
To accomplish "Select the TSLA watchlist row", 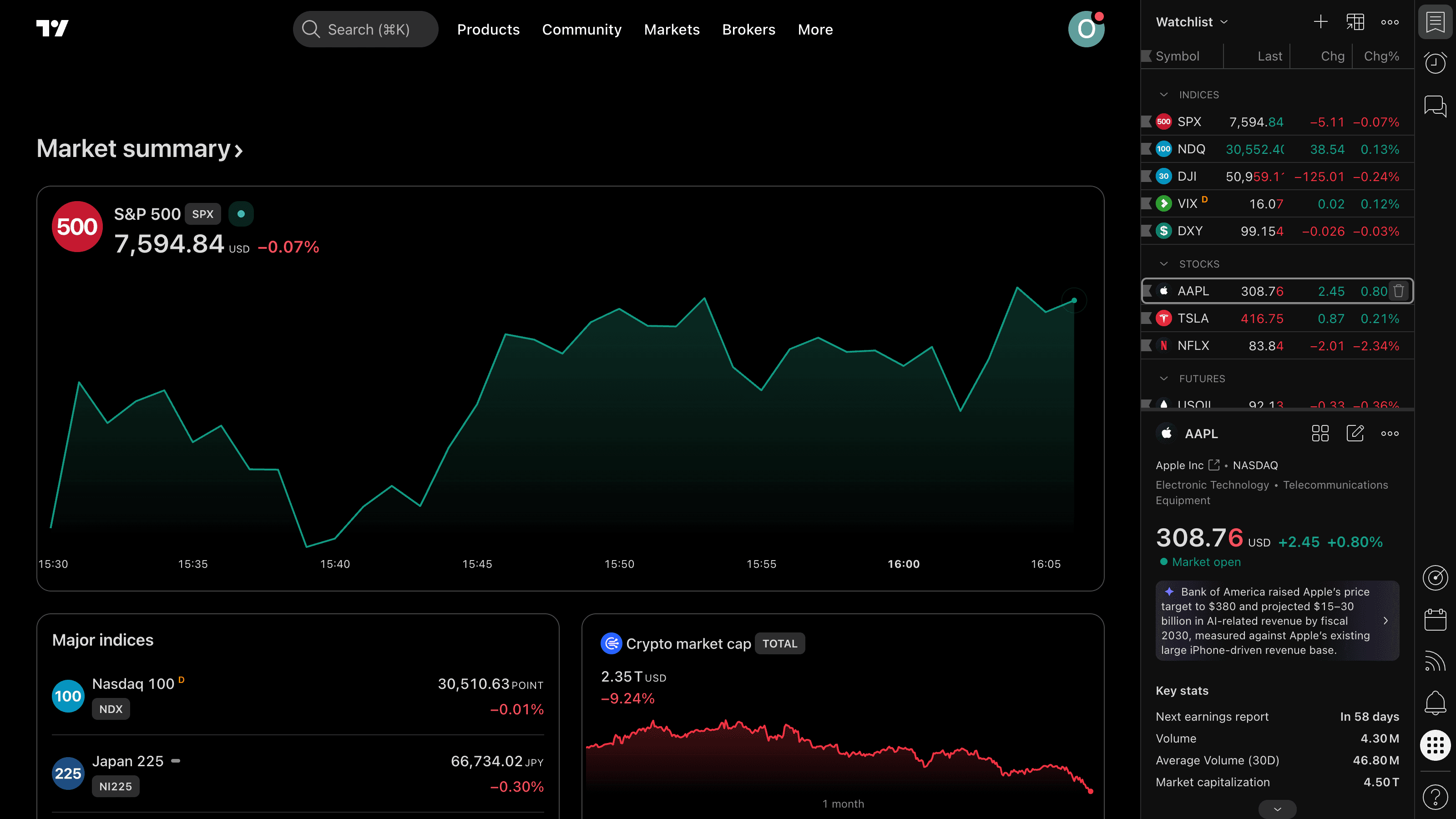I will pyautogui.click(x=1277, y=318).
